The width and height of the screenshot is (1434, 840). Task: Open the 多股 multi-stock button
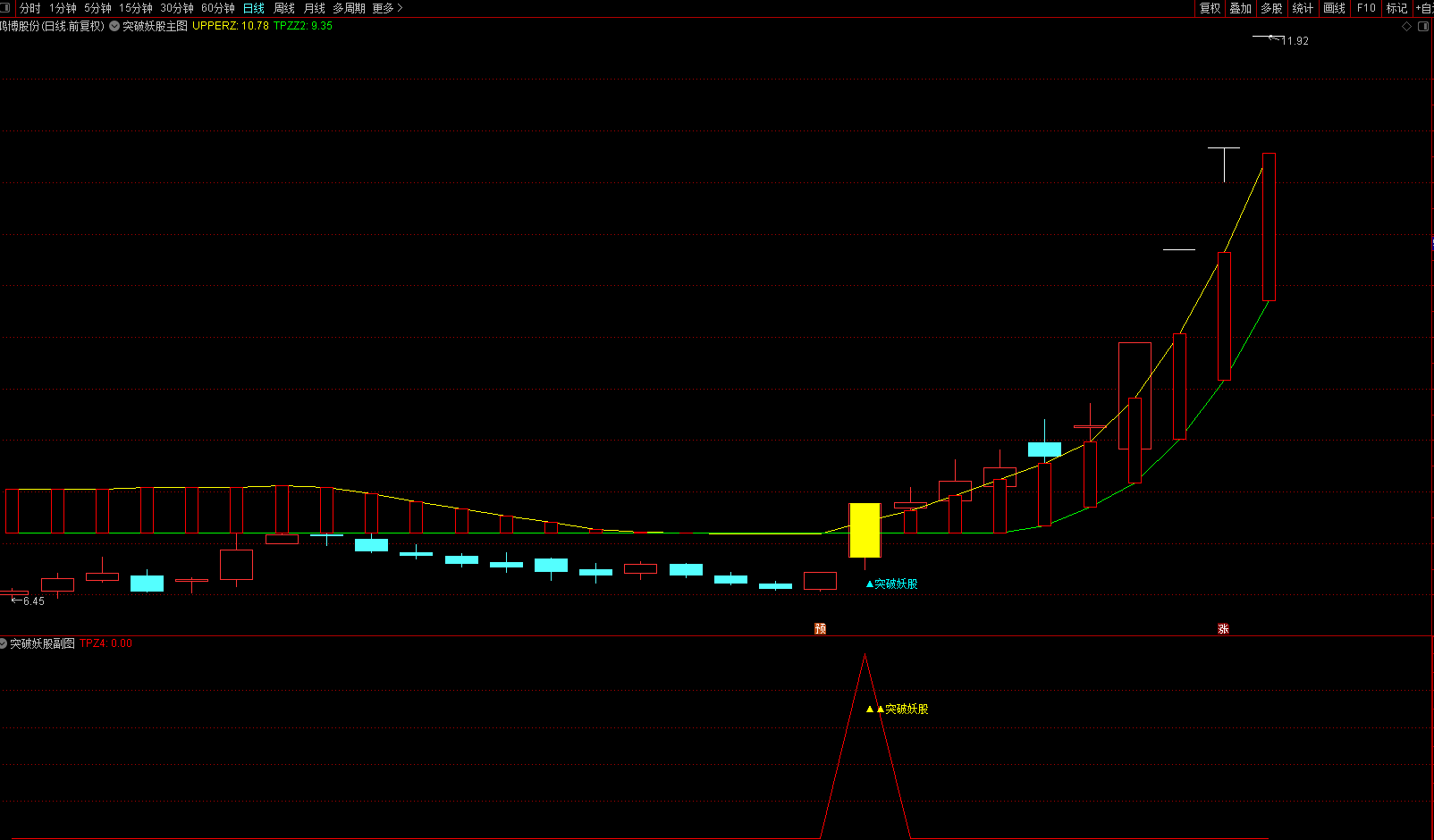pos(1271,8)
